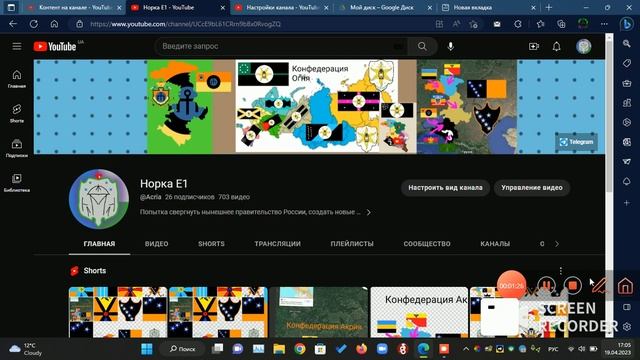Click Настроить вид канала button
640x360 pixels.
[x=445, y=188]
